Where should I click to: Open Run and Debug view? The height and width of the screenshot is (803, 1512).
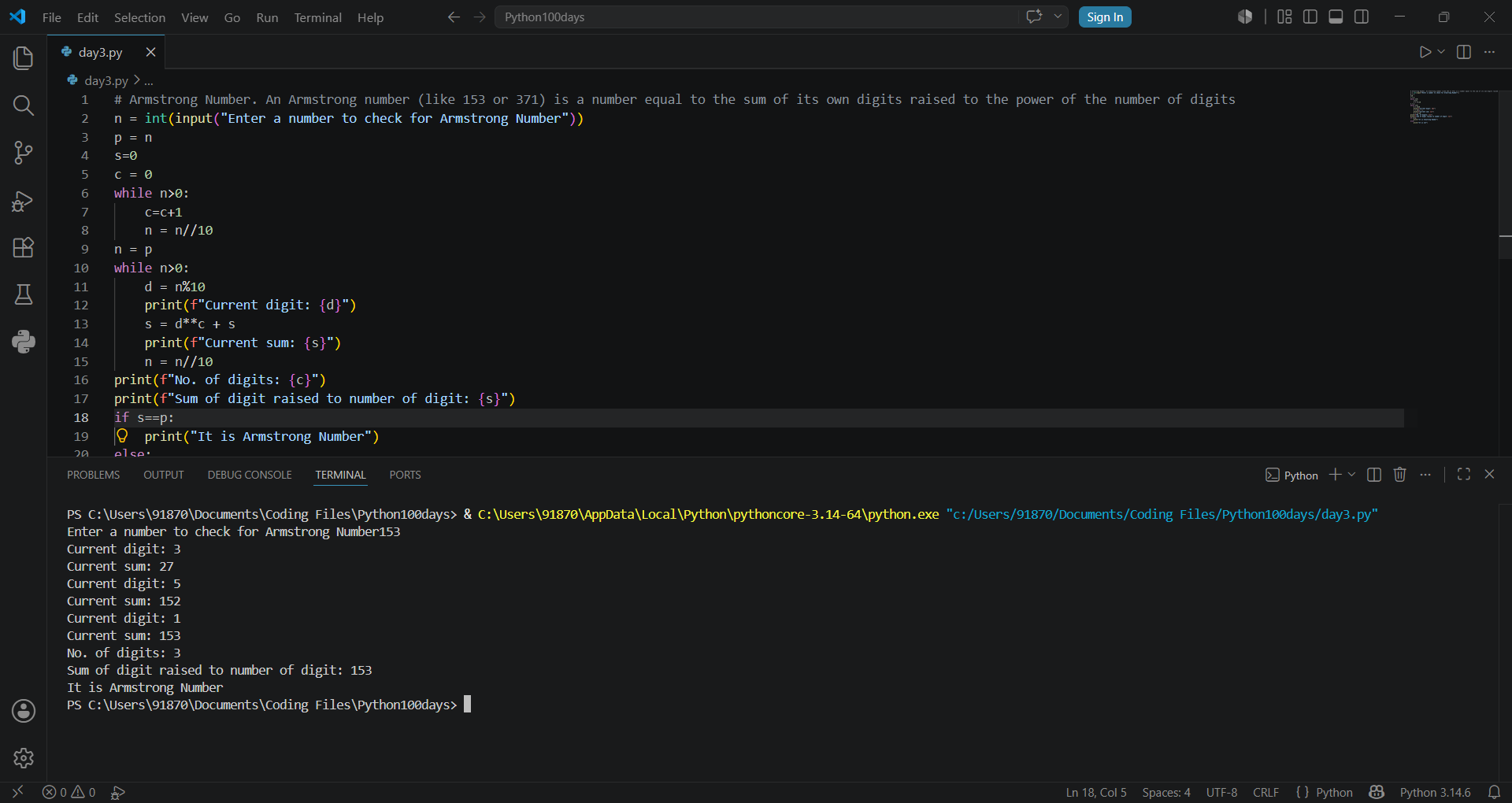[x=24, y=201]
